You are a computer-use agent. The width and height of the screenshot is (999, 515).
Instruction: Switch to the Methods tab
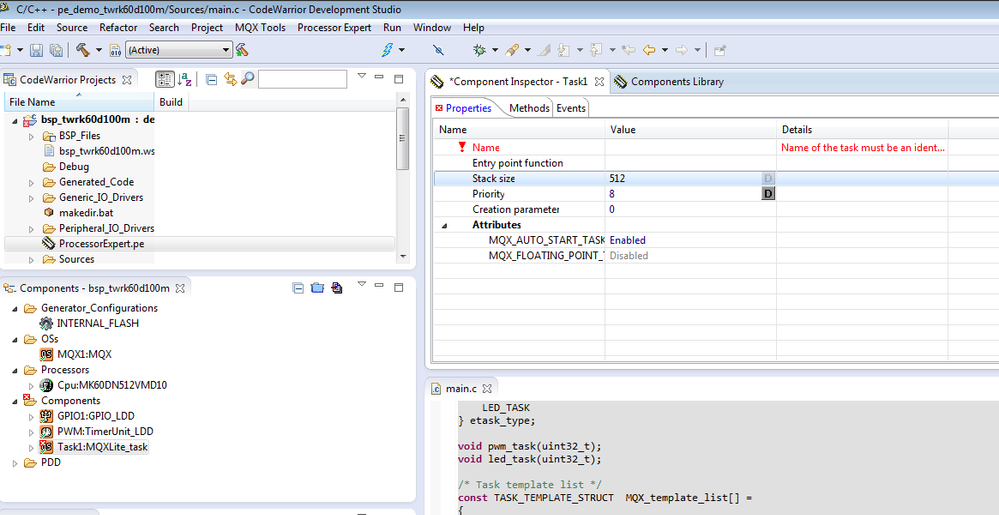click(529, 108)
